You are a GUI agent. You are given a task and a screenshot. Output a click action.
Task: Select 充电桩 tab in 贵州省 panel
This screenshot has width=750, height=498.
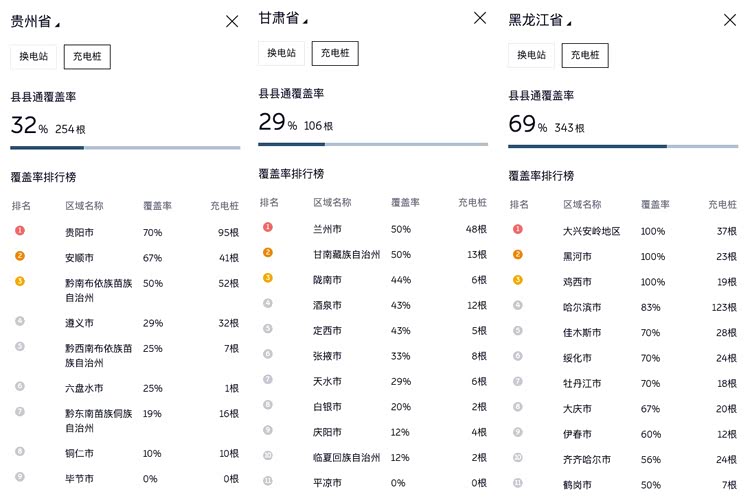click(x=87, y=57)
